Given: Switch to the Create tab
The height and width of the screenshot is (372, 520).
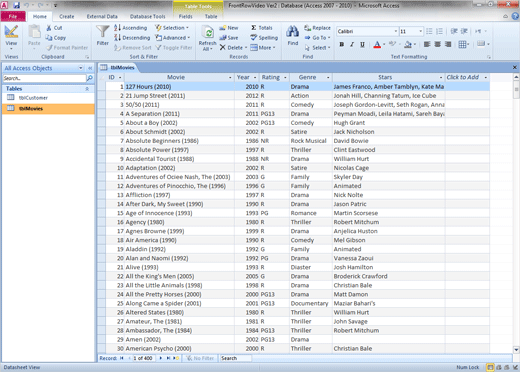Looking at the screenshot, I should pos(67,16).
